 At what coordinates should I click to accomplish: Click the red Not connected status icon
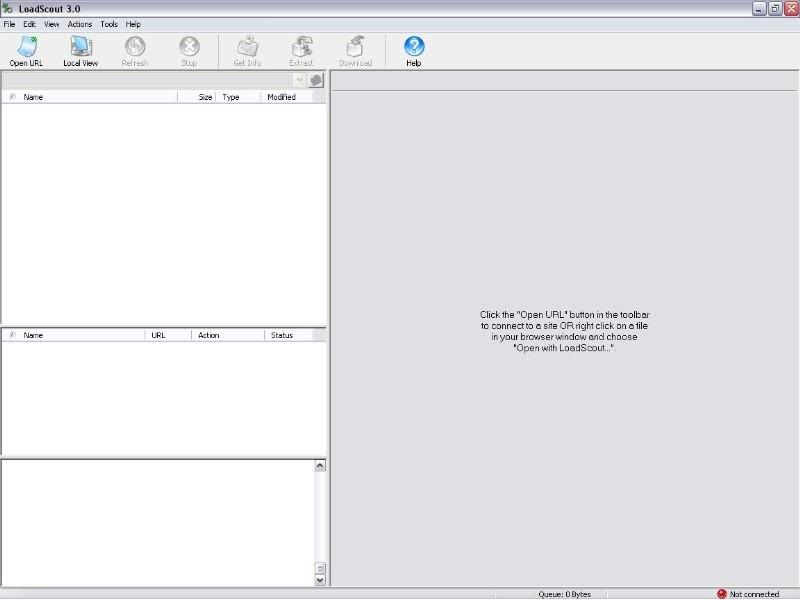pos(721,594)
